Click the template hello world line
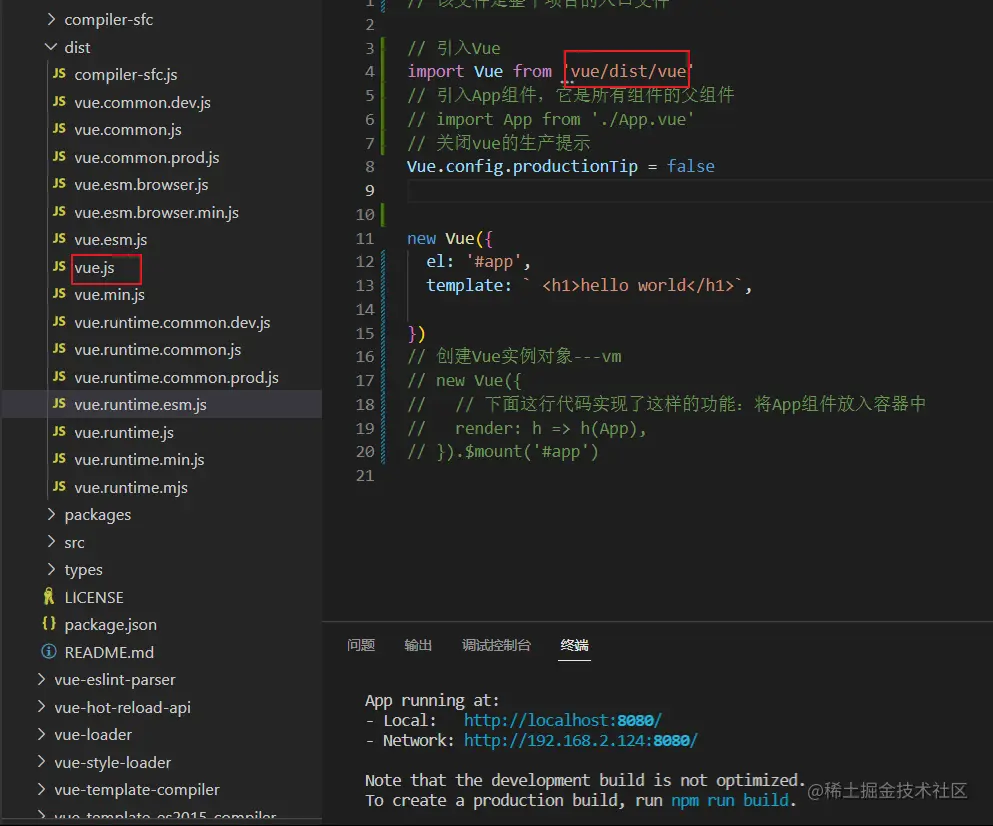 coord(589,286)
